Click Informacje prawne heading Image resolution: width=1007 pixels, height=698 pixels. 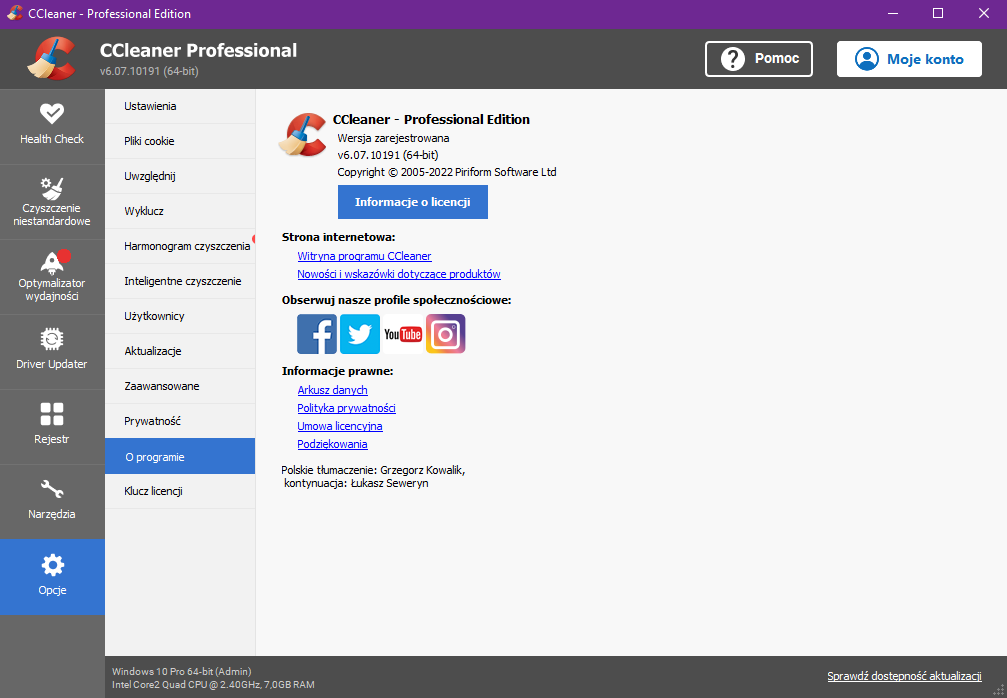(337, 371)
